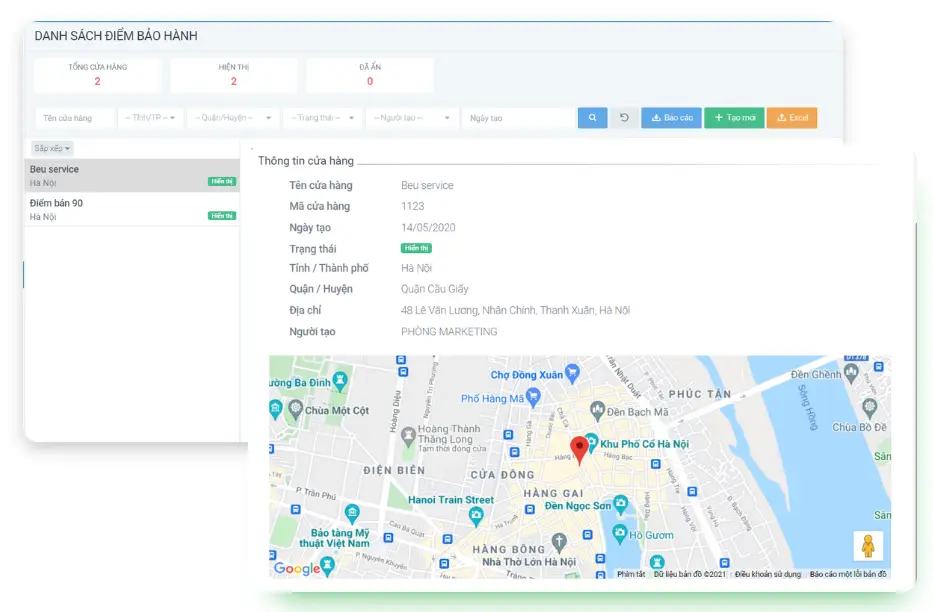
Task: Click the Tên cửa hàng input field
Action: pyautogui.click(x=74, y=118)
